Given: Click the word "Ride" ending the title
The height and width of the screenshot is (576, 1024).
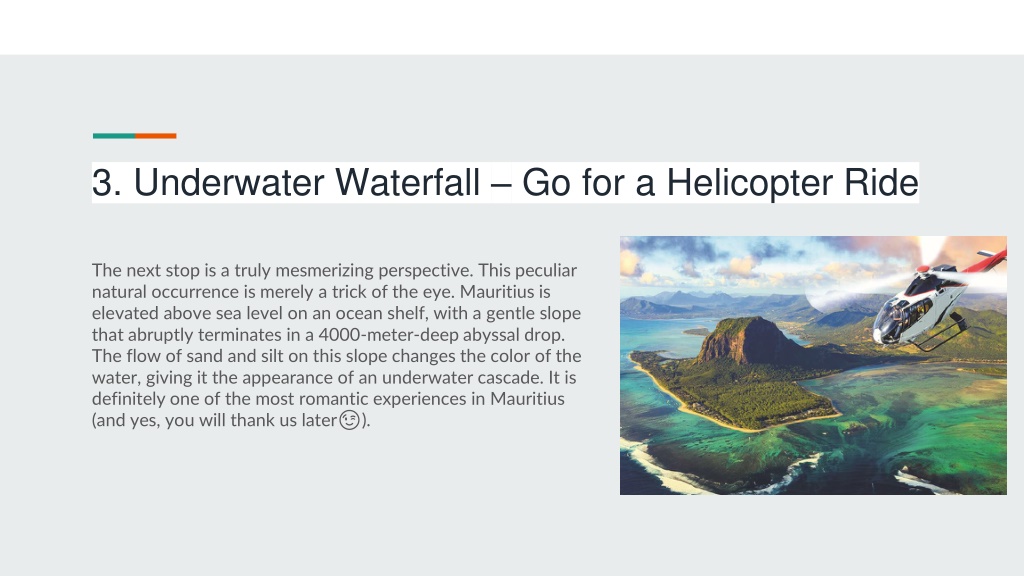Looking at the screenshot, I should coord(881,182).
